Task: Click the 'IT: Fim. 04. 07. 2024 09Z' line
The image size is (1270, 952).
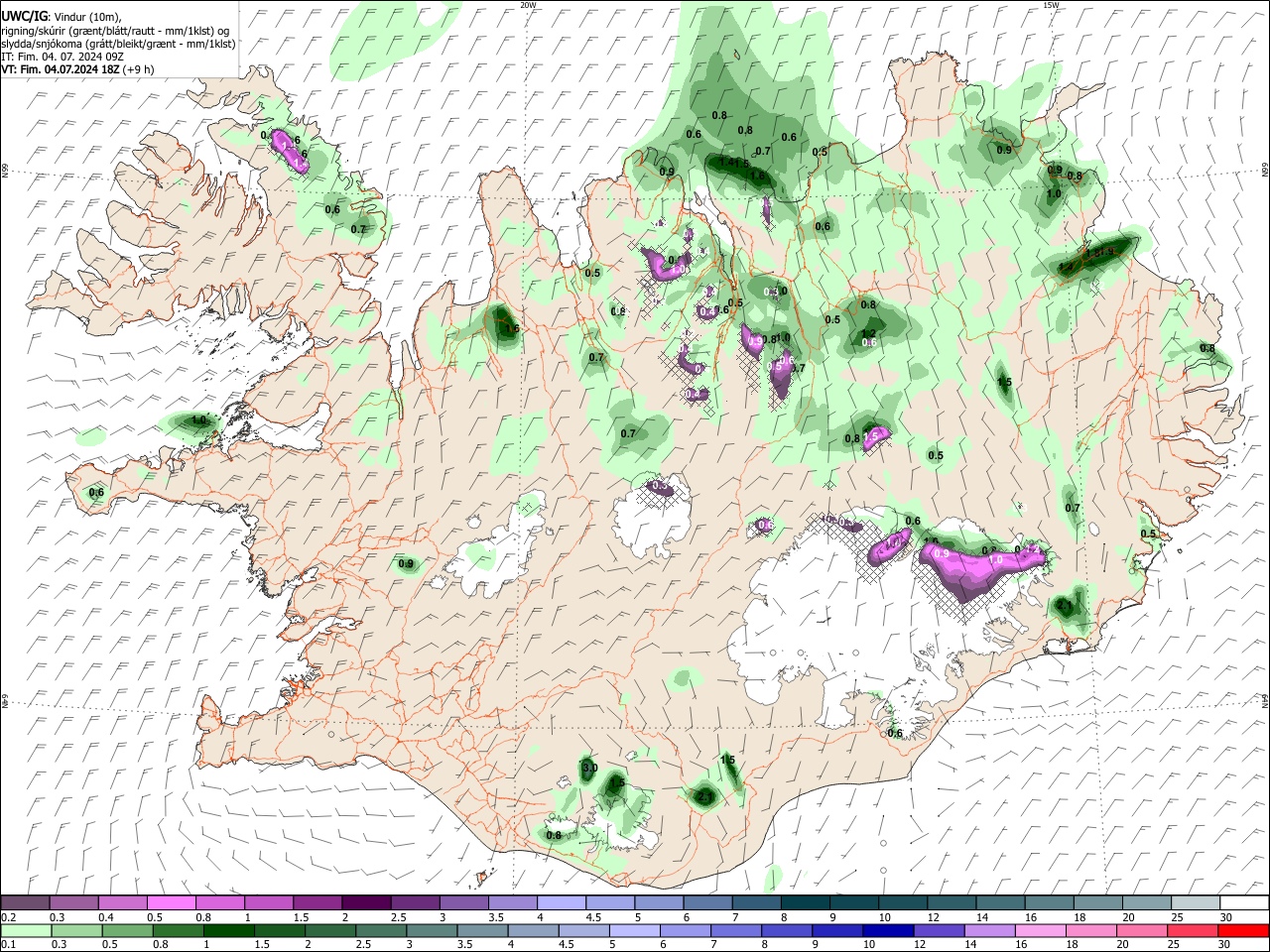Action: coord(63,57)
